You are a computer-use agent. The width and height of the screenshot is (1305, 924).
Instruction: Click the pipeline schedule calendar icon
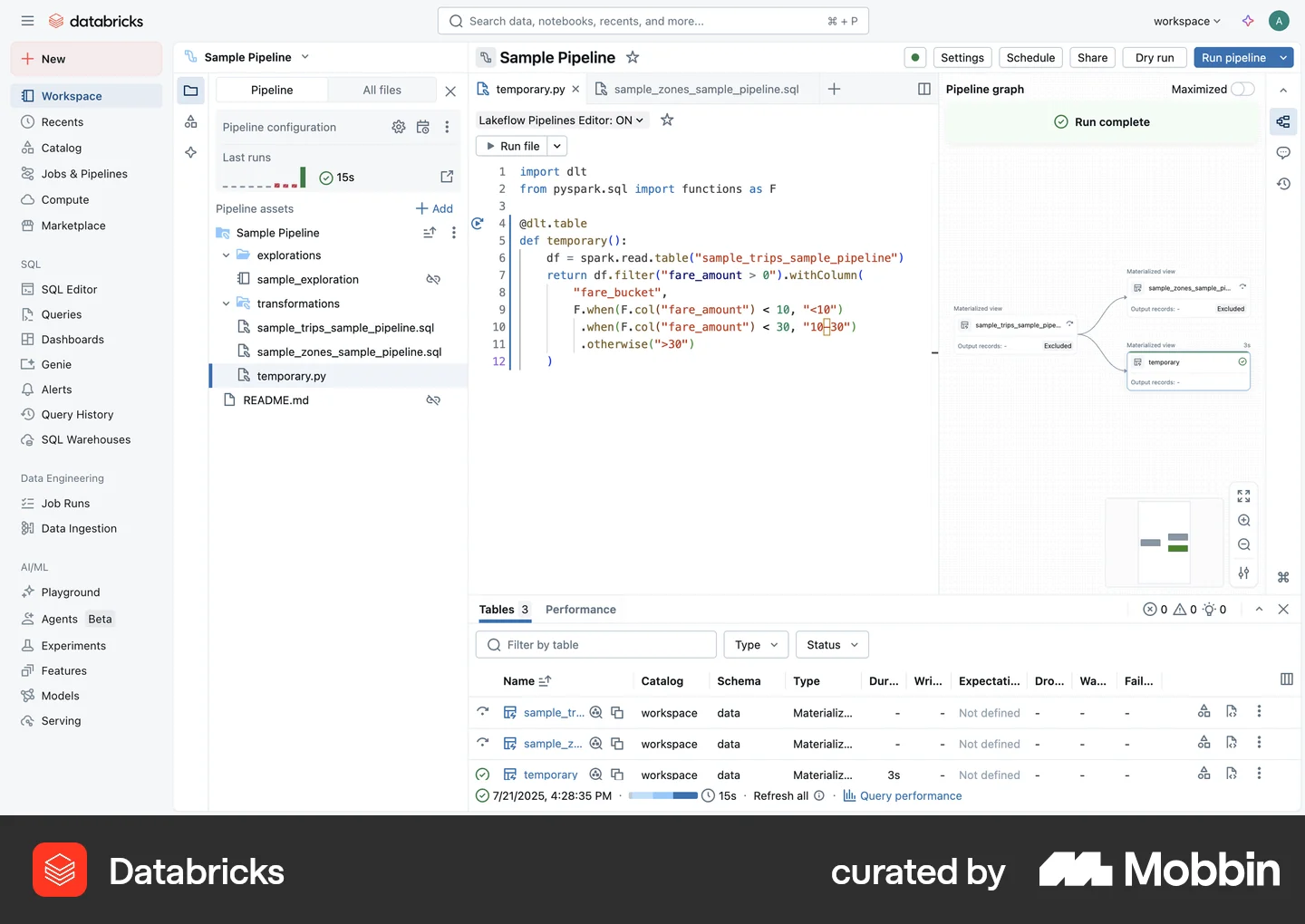point(423,128)
